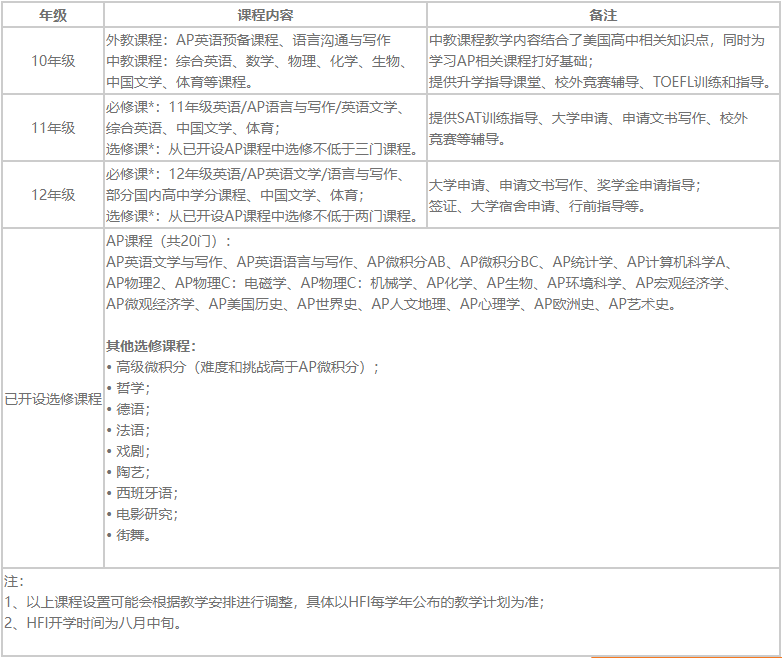Image resolution: width=782 pixels, height=658 pixels.
Task: Select the 法语 list item
Action: [132, 430]
